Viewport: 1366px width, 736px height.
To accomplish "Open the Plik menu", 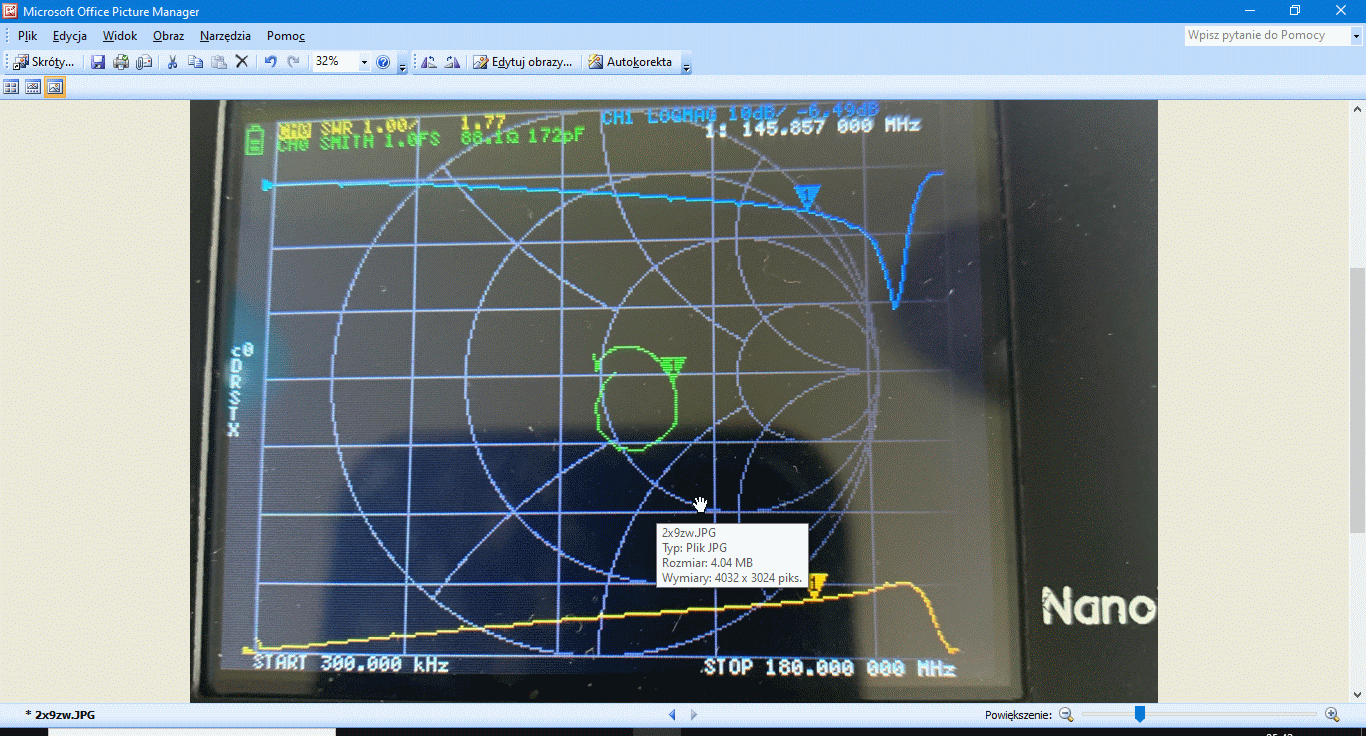I will (x=27, y=36).
